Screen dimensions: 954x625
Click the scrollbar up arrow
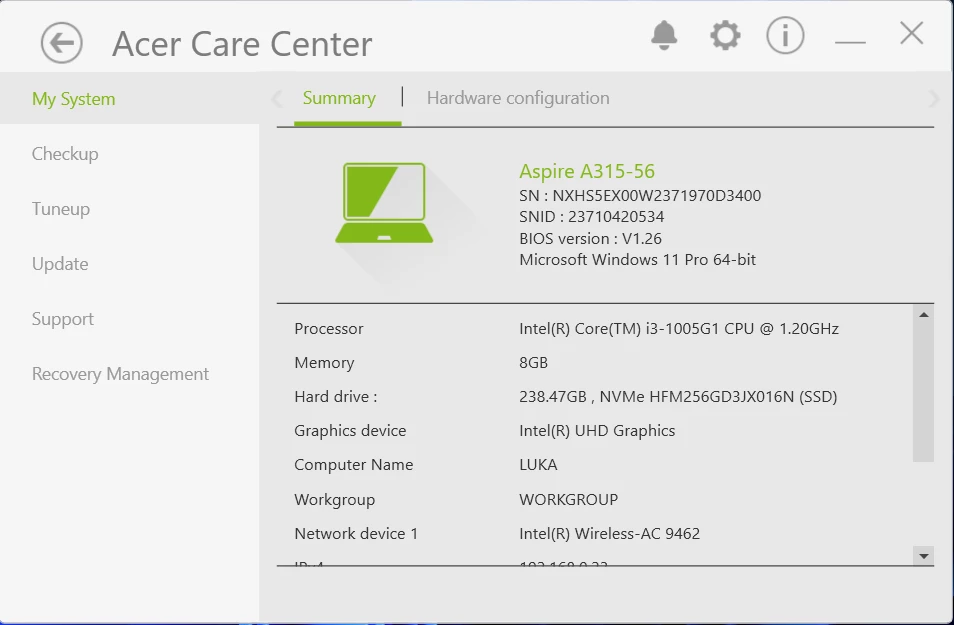click(x=924, y=315)
